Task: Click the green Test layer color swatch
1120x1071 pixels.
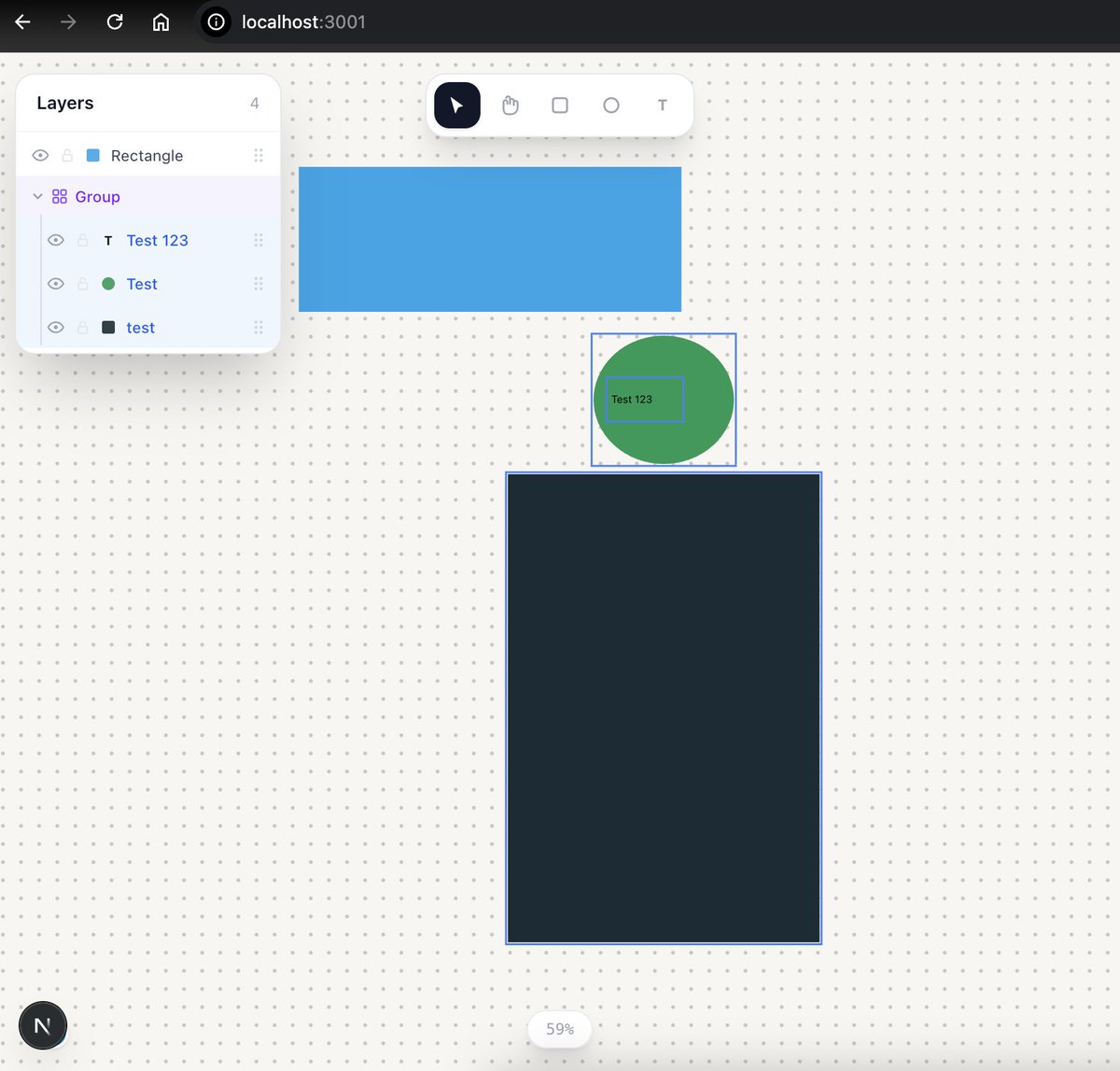Action: click(x=108, y=284)
